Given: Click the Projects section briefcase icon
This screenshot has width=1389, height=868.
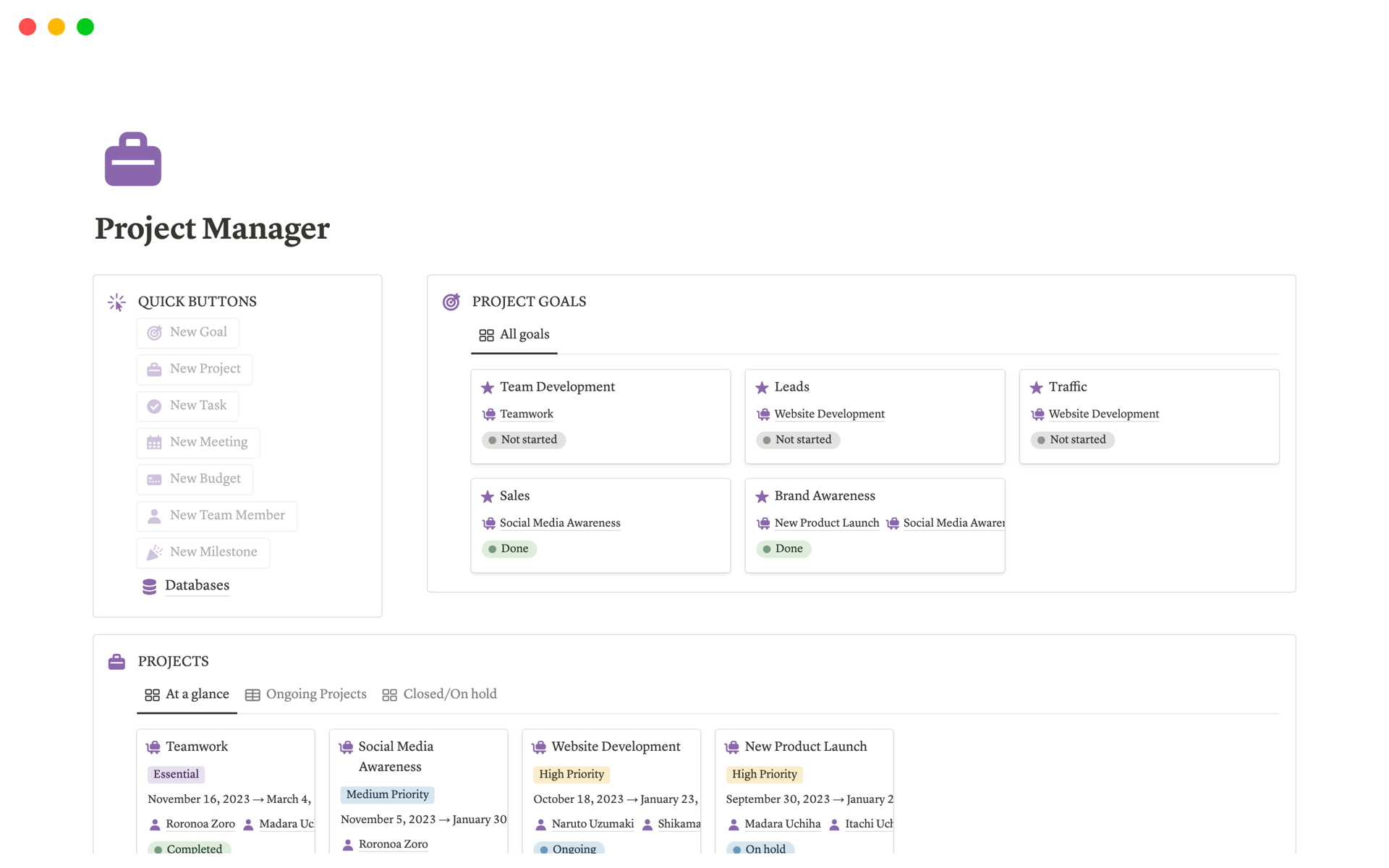Looking at the screenshot, I should (116, 661).
